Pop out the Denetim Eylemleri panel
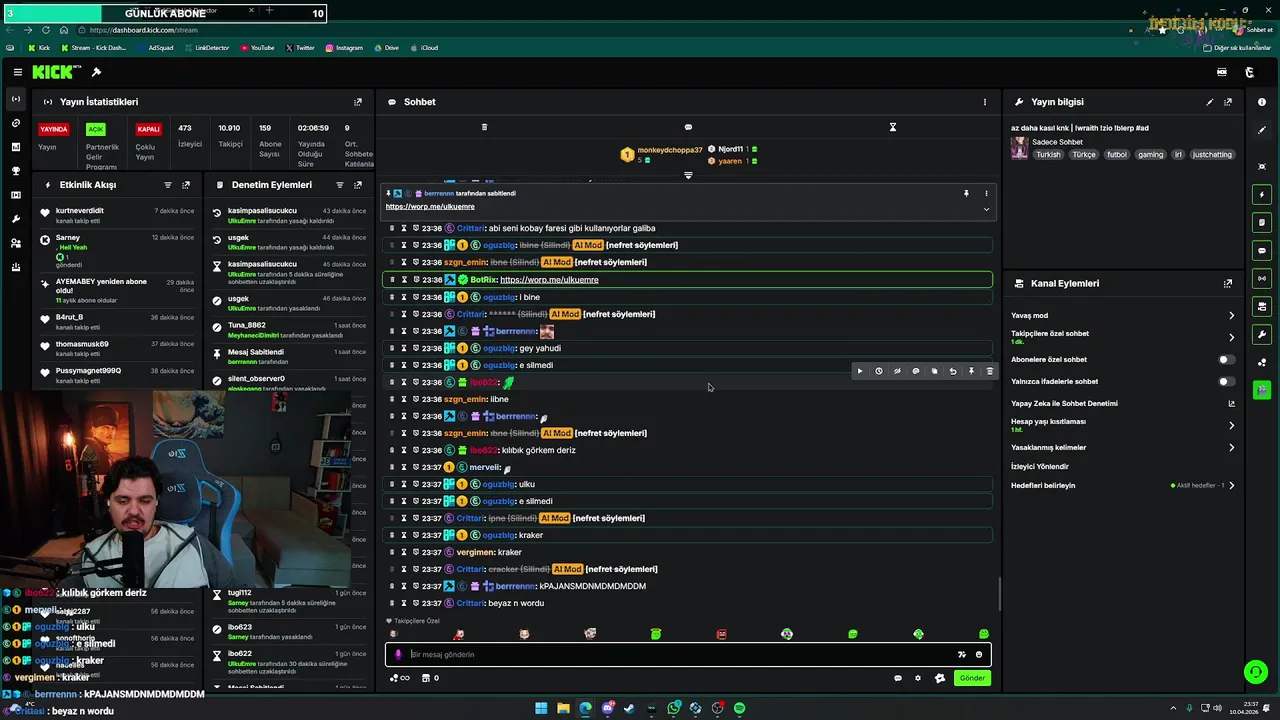The image size is (1280, 720). pos(358,185)
